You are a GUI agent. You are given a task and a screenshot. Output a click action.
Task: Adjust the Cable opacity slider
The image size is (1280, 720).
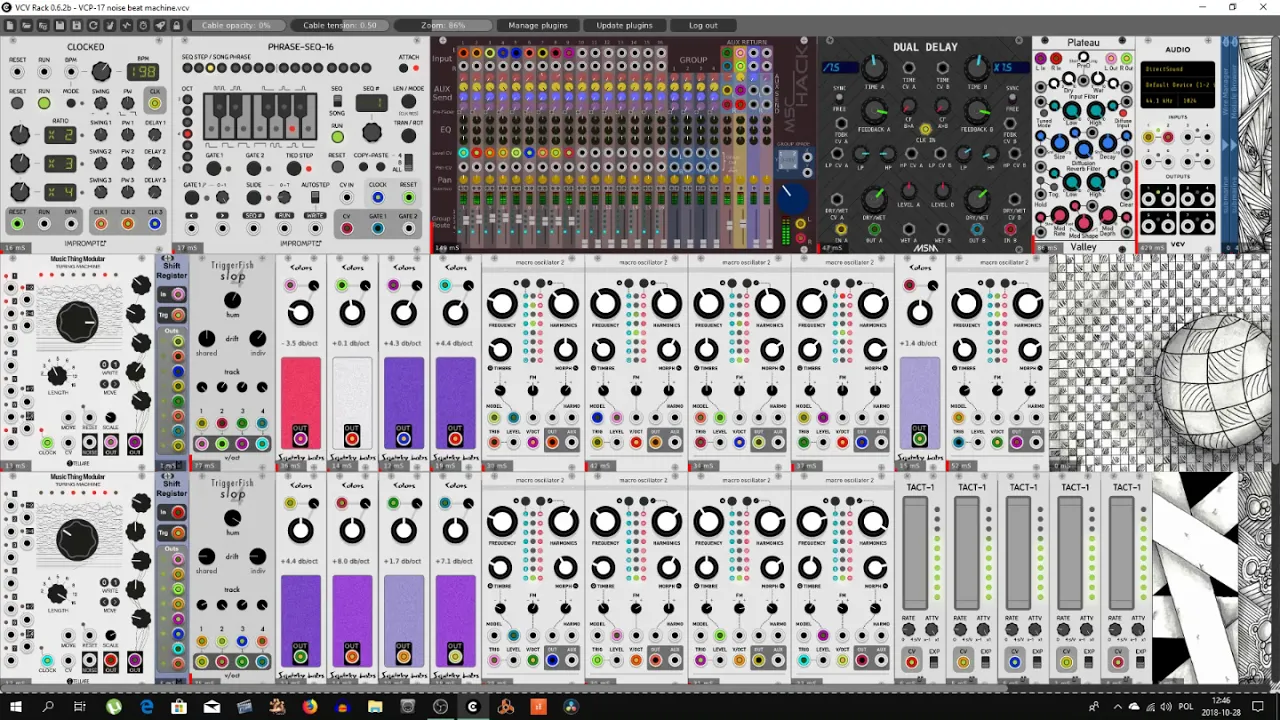237,25
